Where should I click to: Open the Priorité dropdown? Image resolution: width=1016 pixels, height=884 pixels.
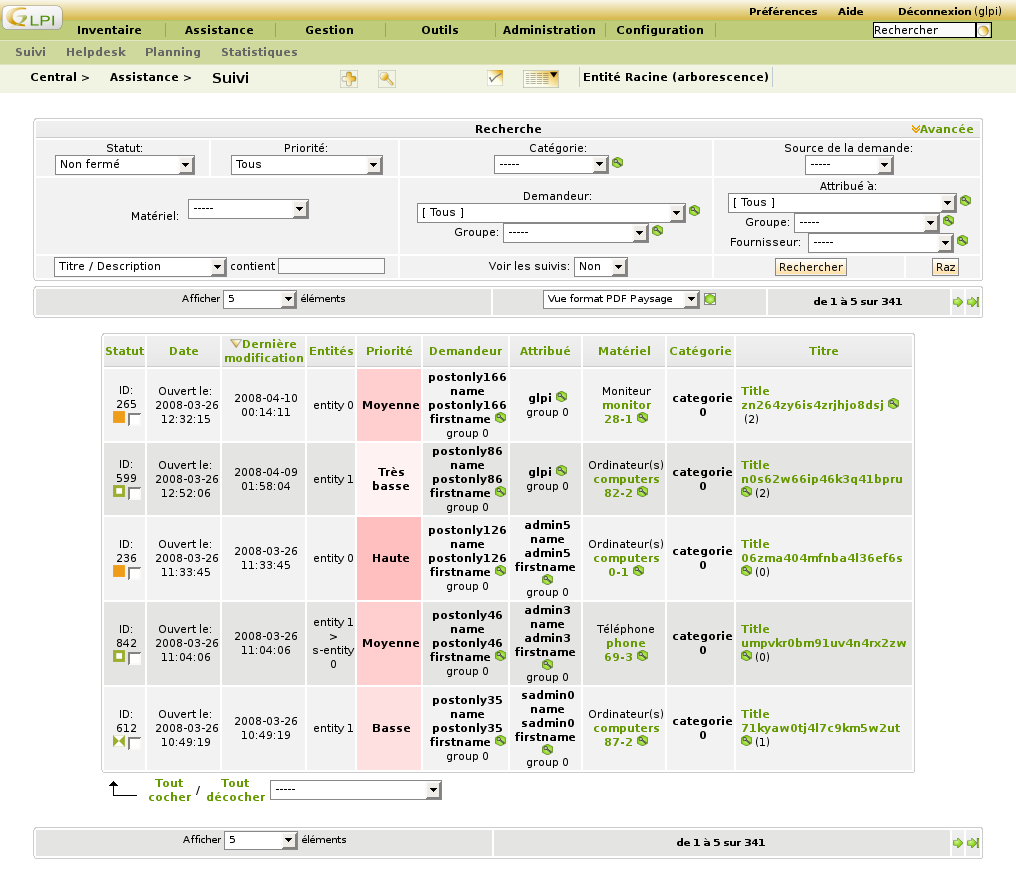(306, 165)
